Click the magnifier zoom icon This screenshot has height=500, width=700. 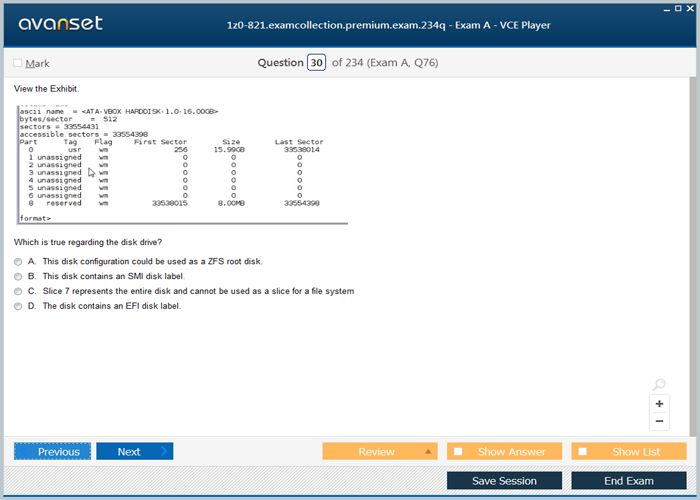tap(659, 385)
